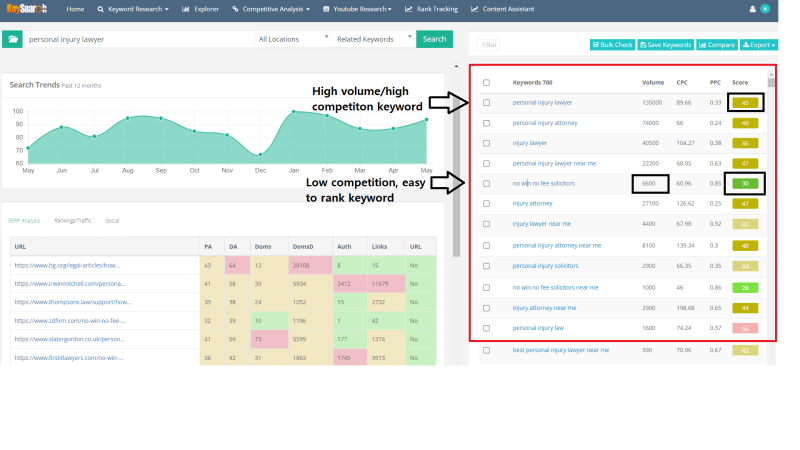Open the 2dfirm.com no-win-no-fee URL

(69, 321)
